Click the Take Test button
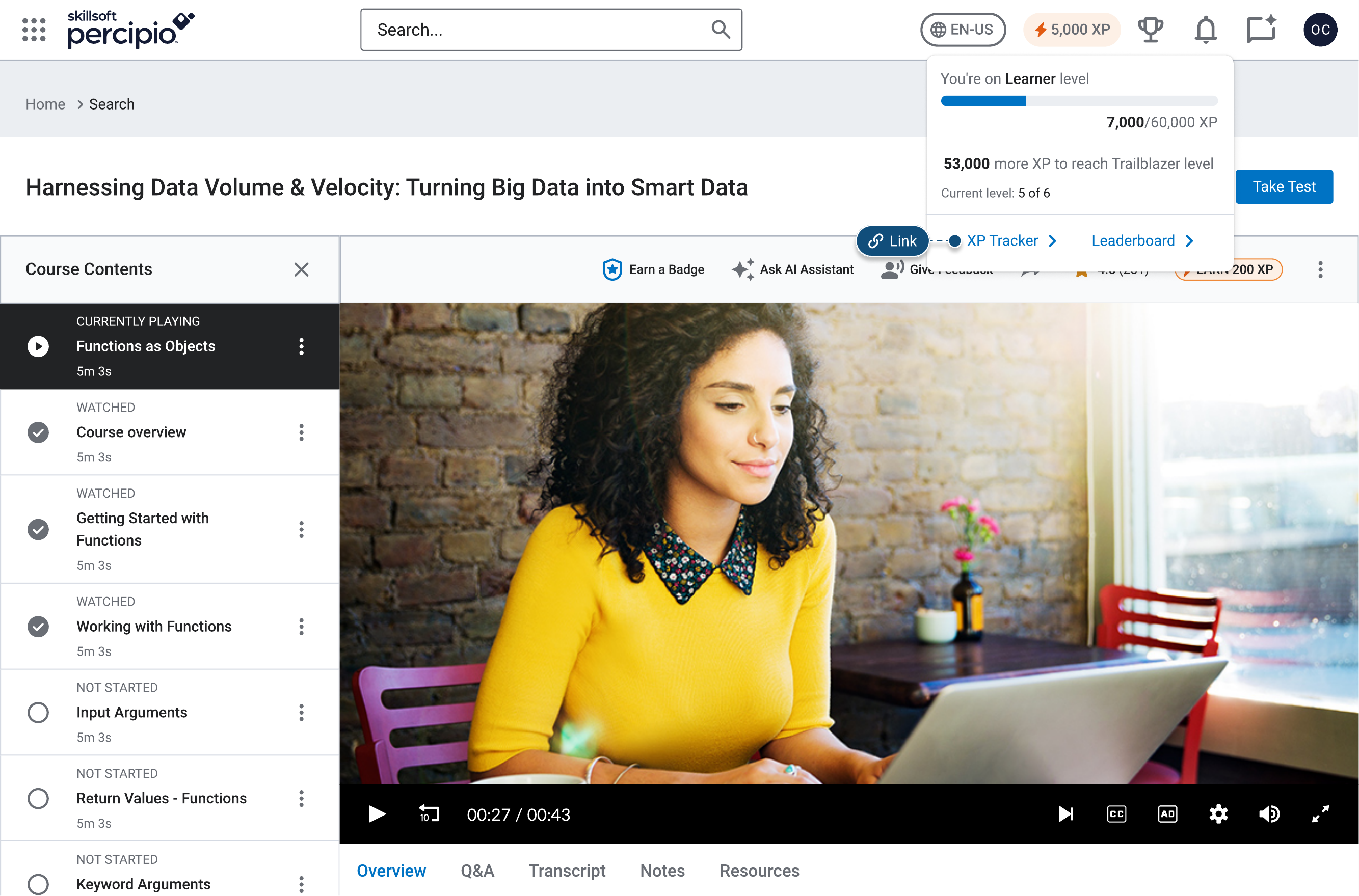The width and height of the screenshot is (1359, 896). pyautogui.click(x=1284, y=186)
